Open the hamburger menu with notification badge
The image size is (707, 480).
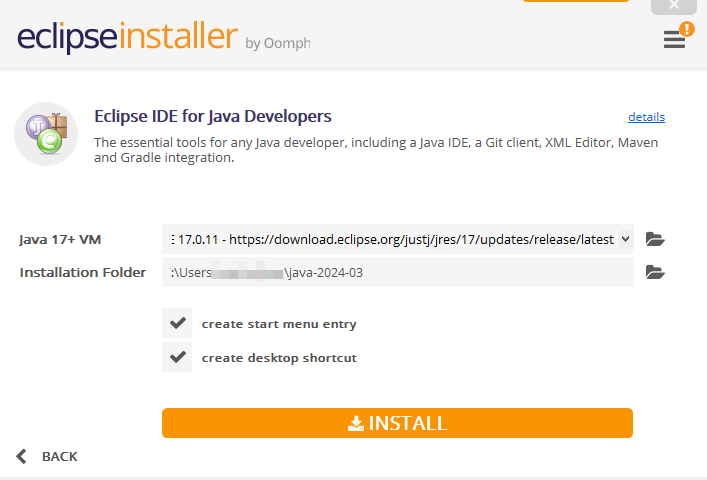675,39
